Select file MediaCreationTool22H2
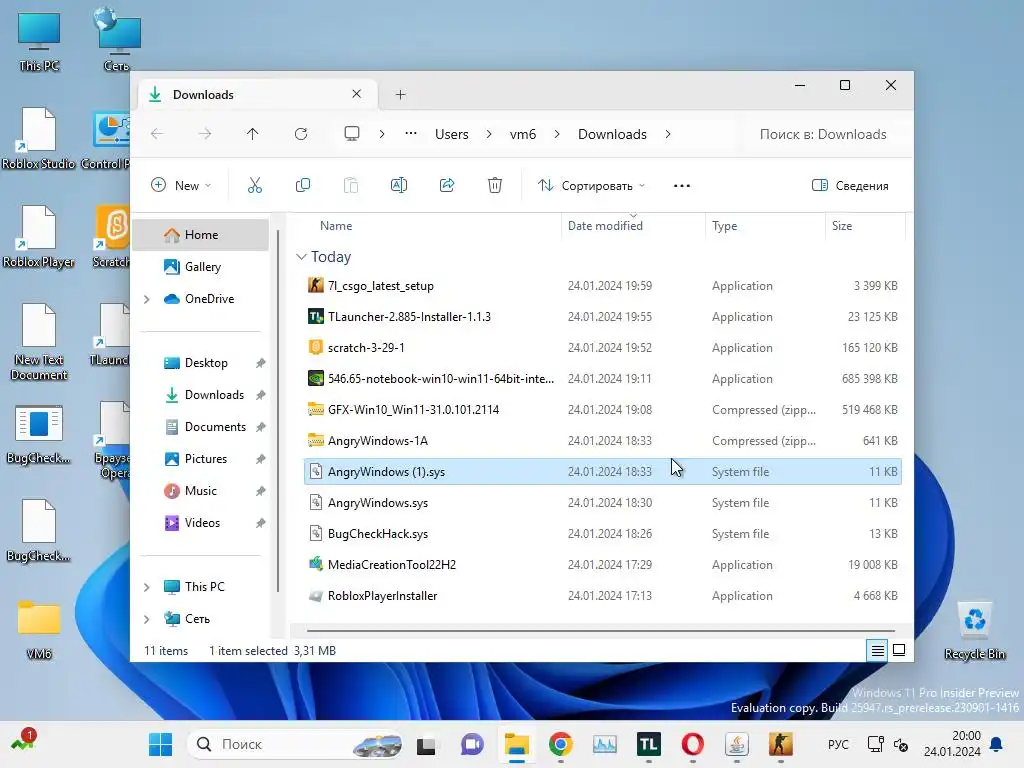 coord(602,564)
